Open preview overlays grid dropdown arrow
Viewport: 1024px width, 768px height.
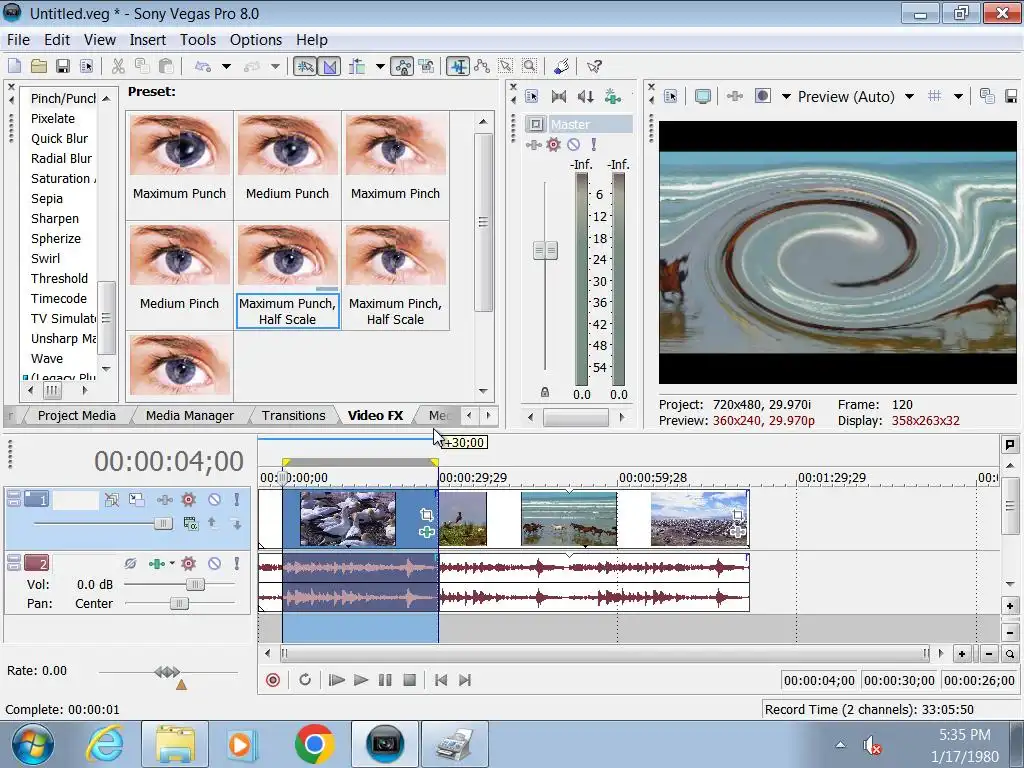pos(958,97)
